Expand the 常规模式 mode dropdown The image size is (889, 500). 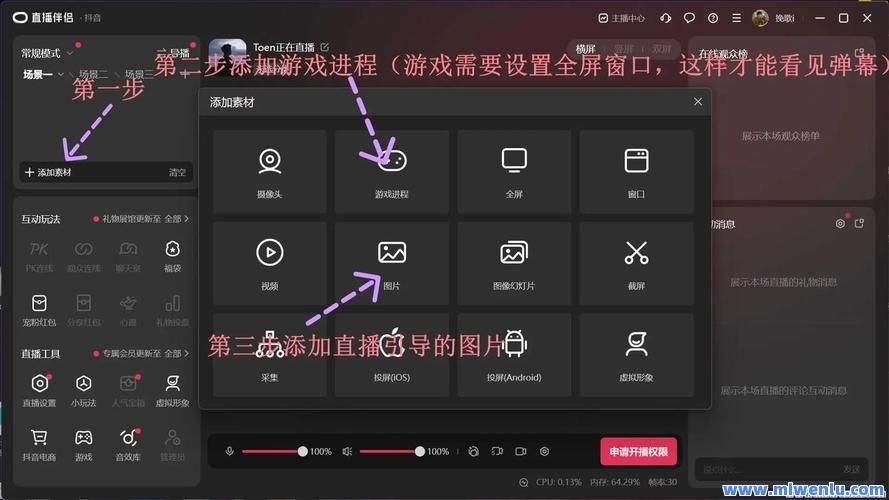[x=46, y=53]
